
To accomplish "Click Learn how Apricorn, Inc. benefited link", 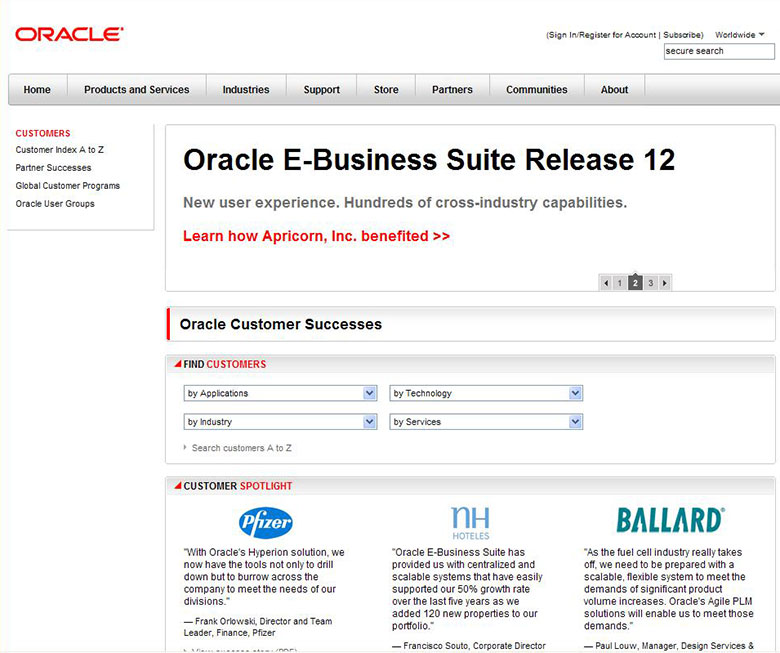I will coord(316,237).
